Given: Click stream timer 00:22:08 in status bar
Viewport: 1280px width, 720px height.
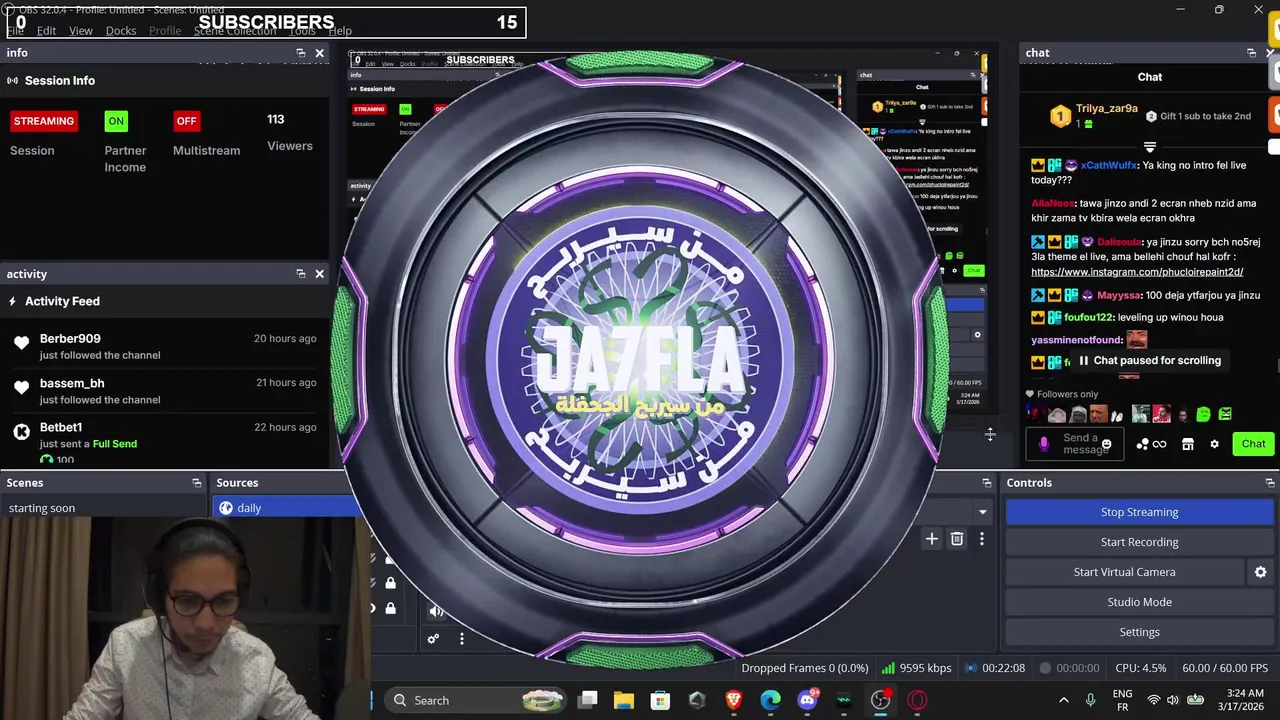Looking at the screenshot, I should tap(1004, 668).
